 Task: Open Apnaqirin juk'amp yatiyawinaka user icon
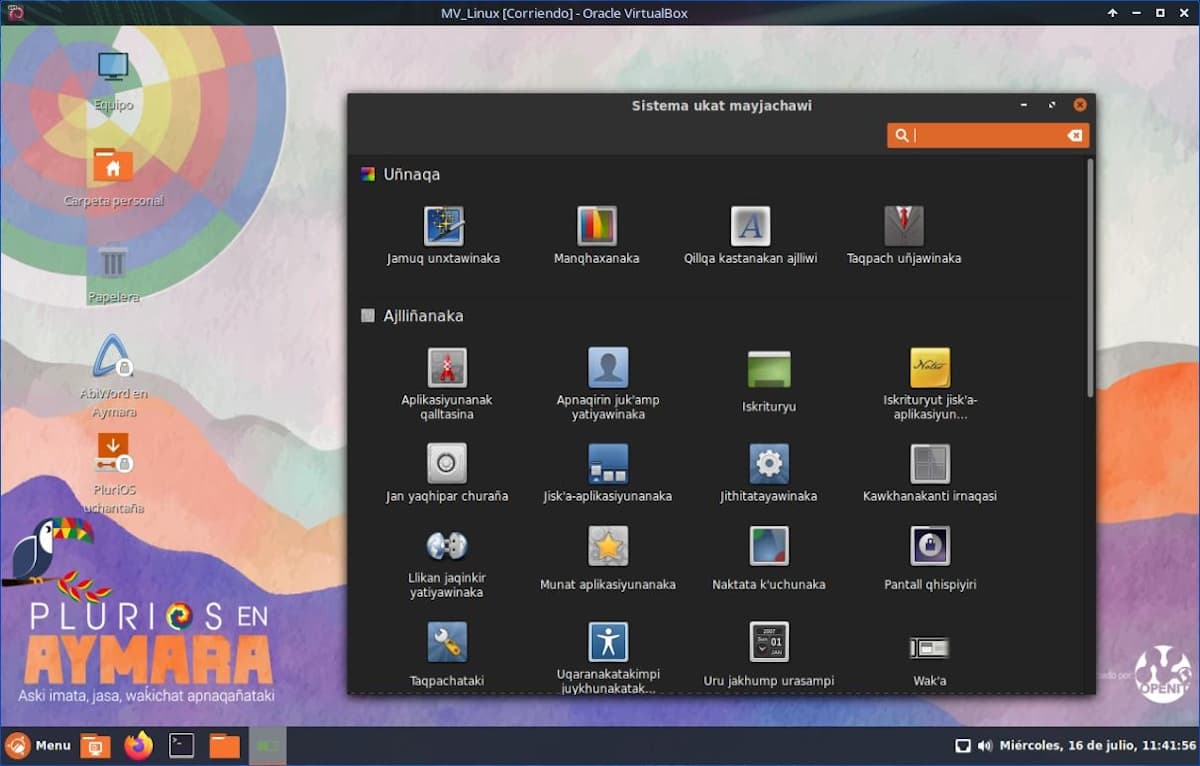click(x=608, y=367)
